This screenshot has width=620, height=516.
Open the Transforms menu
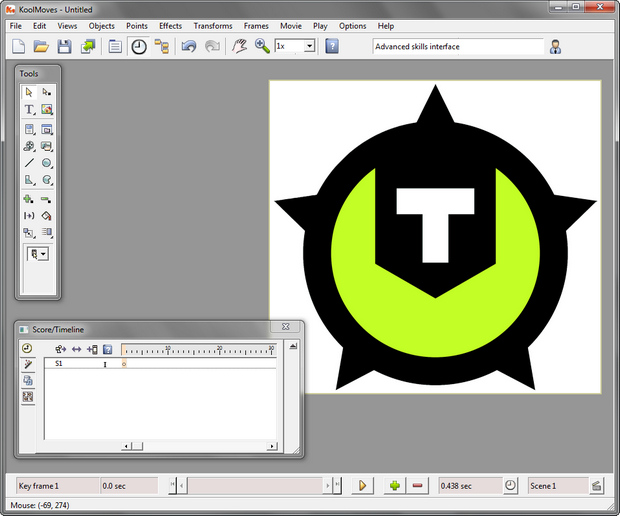pyautogui.click(x=213, y=26)
